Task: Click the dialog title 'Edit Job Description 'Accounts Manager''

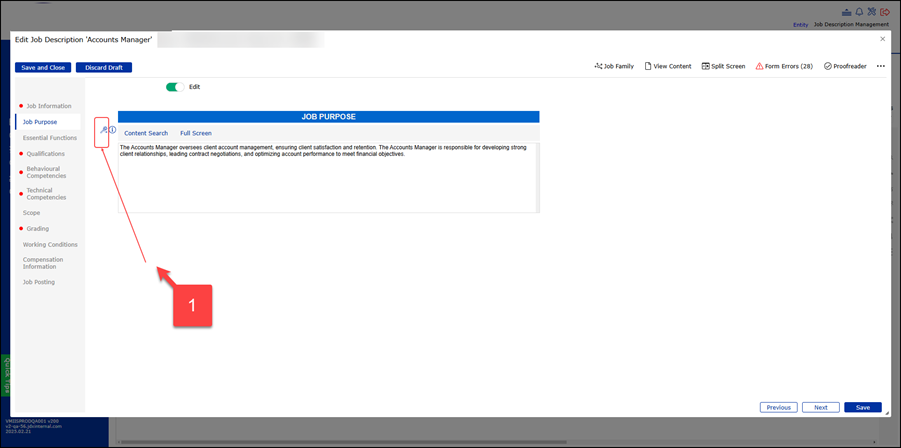Action: coord(83,39)
